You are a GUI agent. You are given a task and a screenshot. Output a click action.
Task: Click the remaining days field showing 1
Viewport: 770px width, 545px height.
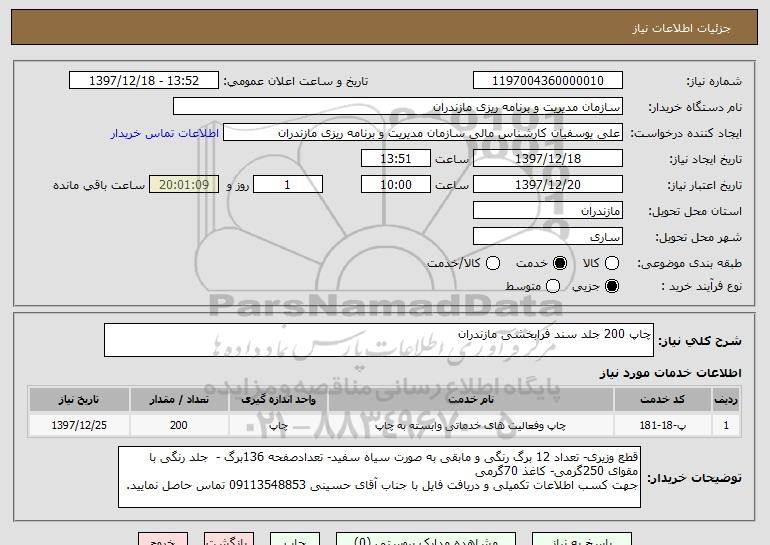[288, 185]
